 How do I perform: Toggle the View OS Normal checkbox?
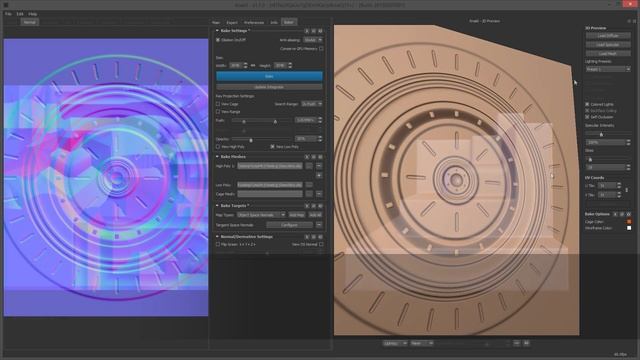tap(321, 244)
